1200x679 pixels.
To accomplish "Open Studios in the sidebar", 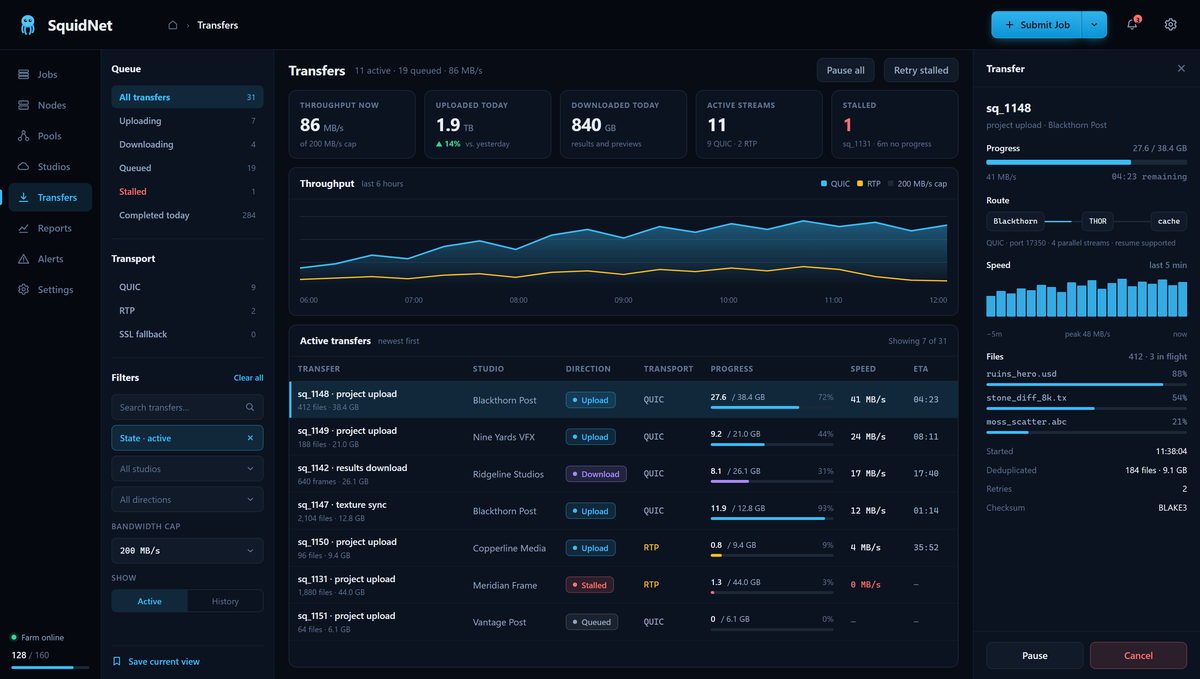I will coord(50,167).
